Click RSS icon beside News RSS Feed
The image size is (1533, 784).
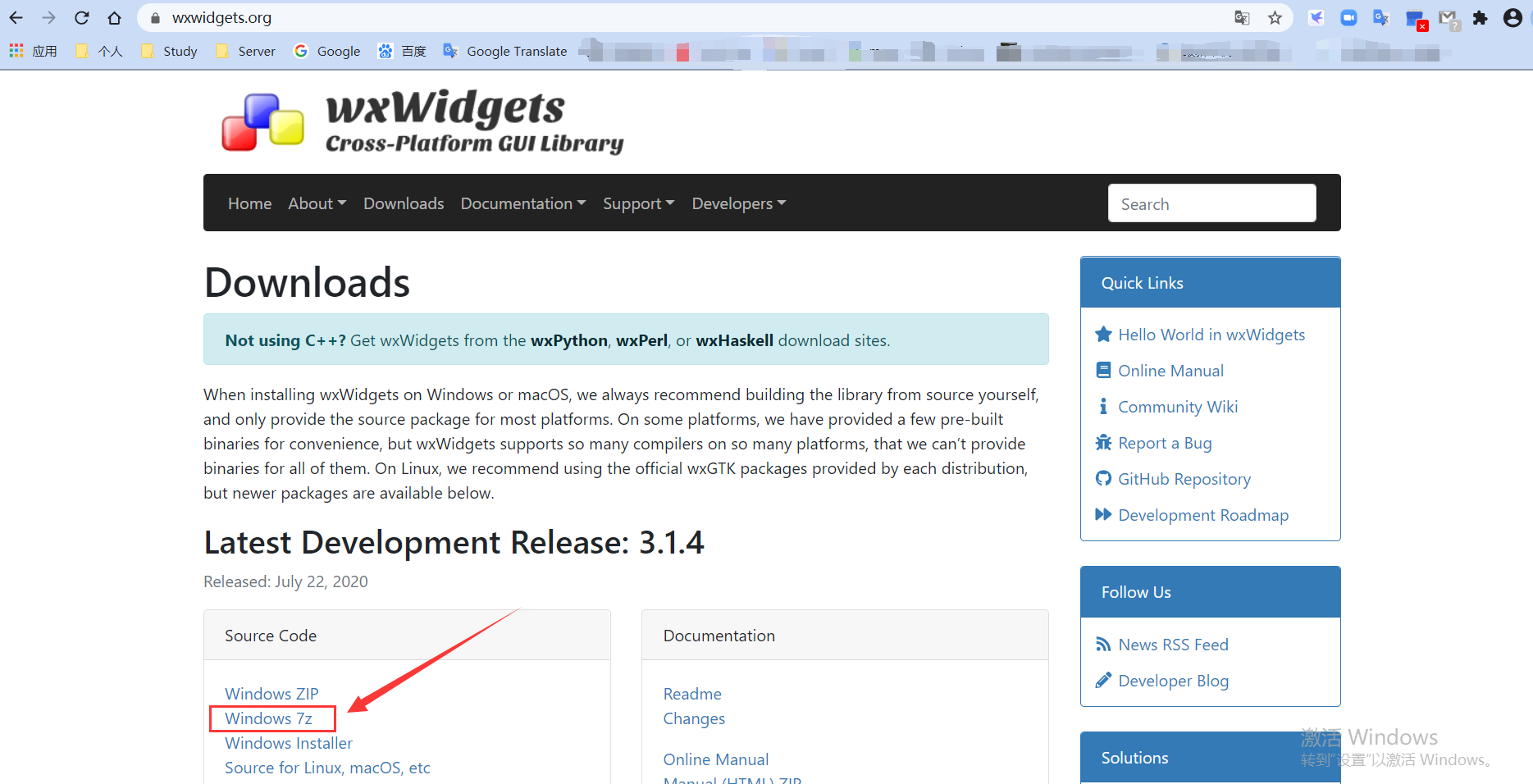(x=1103, y=645)
